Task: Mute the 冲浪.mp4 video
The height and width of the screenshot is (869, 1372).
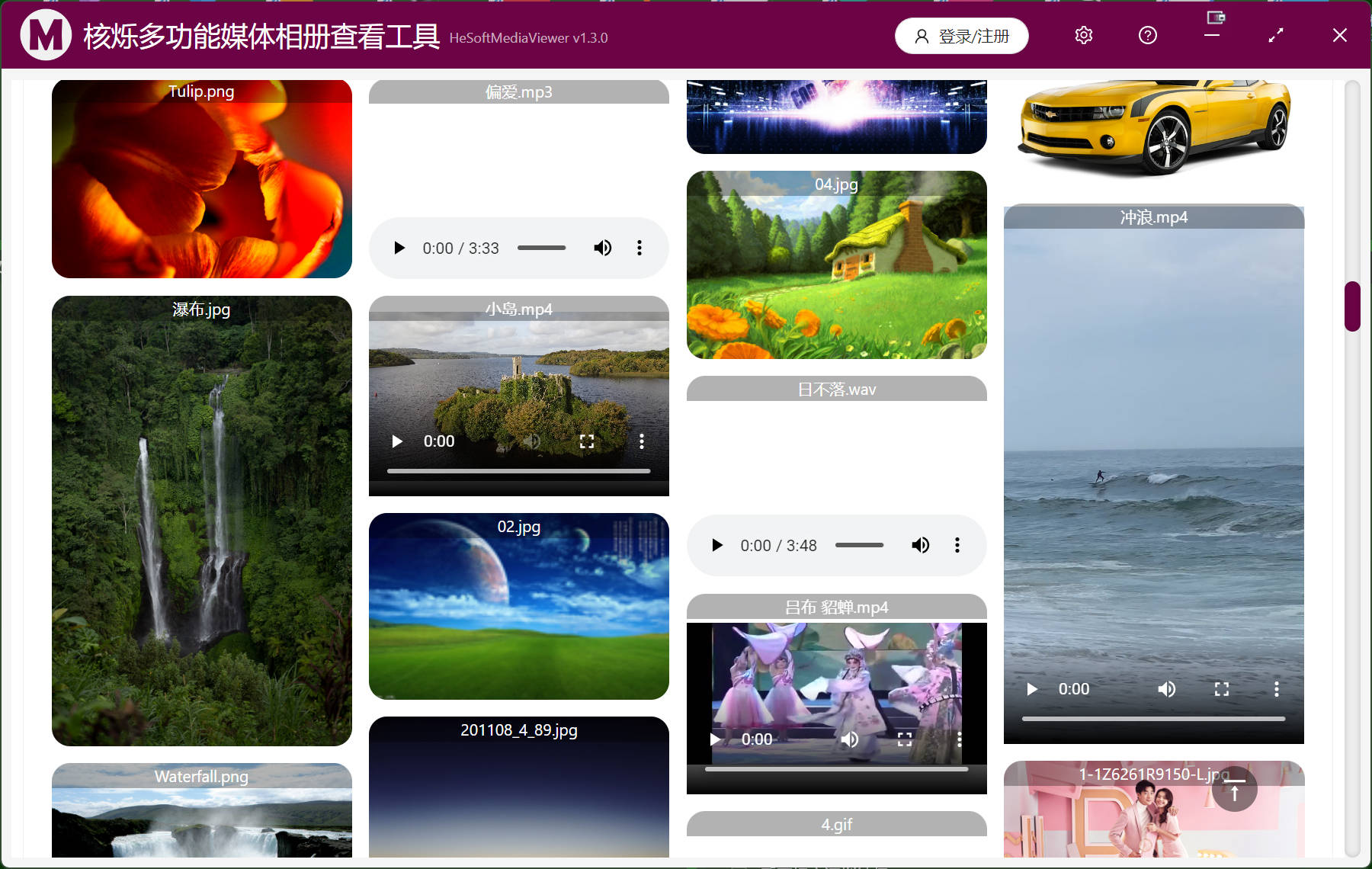Action: click(1167, 689)
